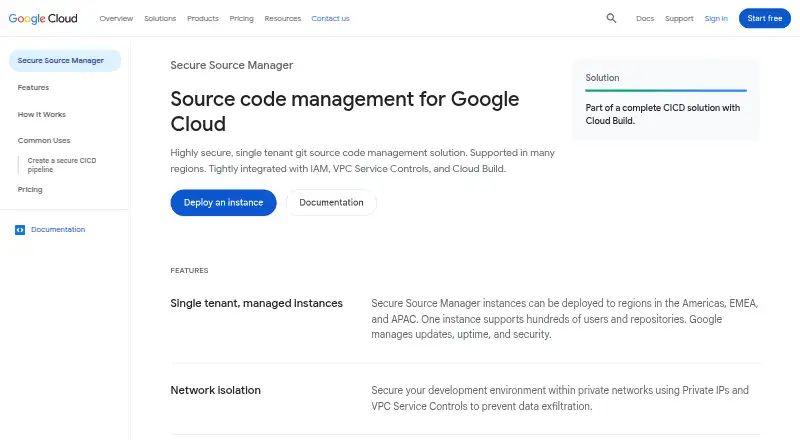Open the Products menu
The height and width of the screenshot is (440, 800).
(x=203, y=18)
